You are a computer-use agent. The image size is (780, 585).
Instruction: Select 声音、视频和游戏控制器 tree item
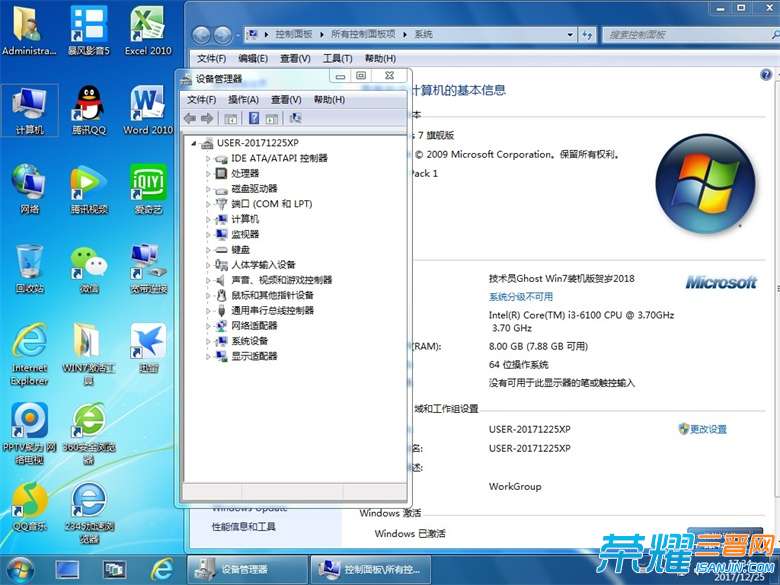282,280
